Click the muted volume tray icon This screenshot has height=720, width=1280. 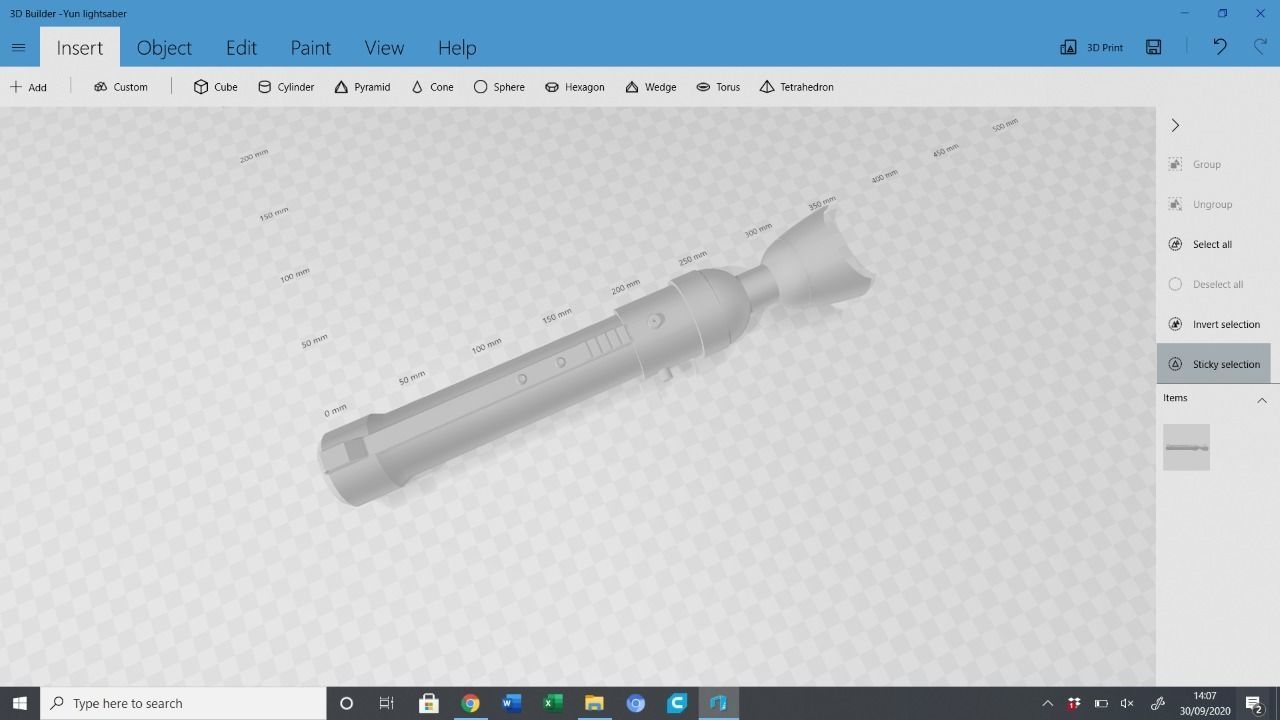click(x=1127, y=703)
